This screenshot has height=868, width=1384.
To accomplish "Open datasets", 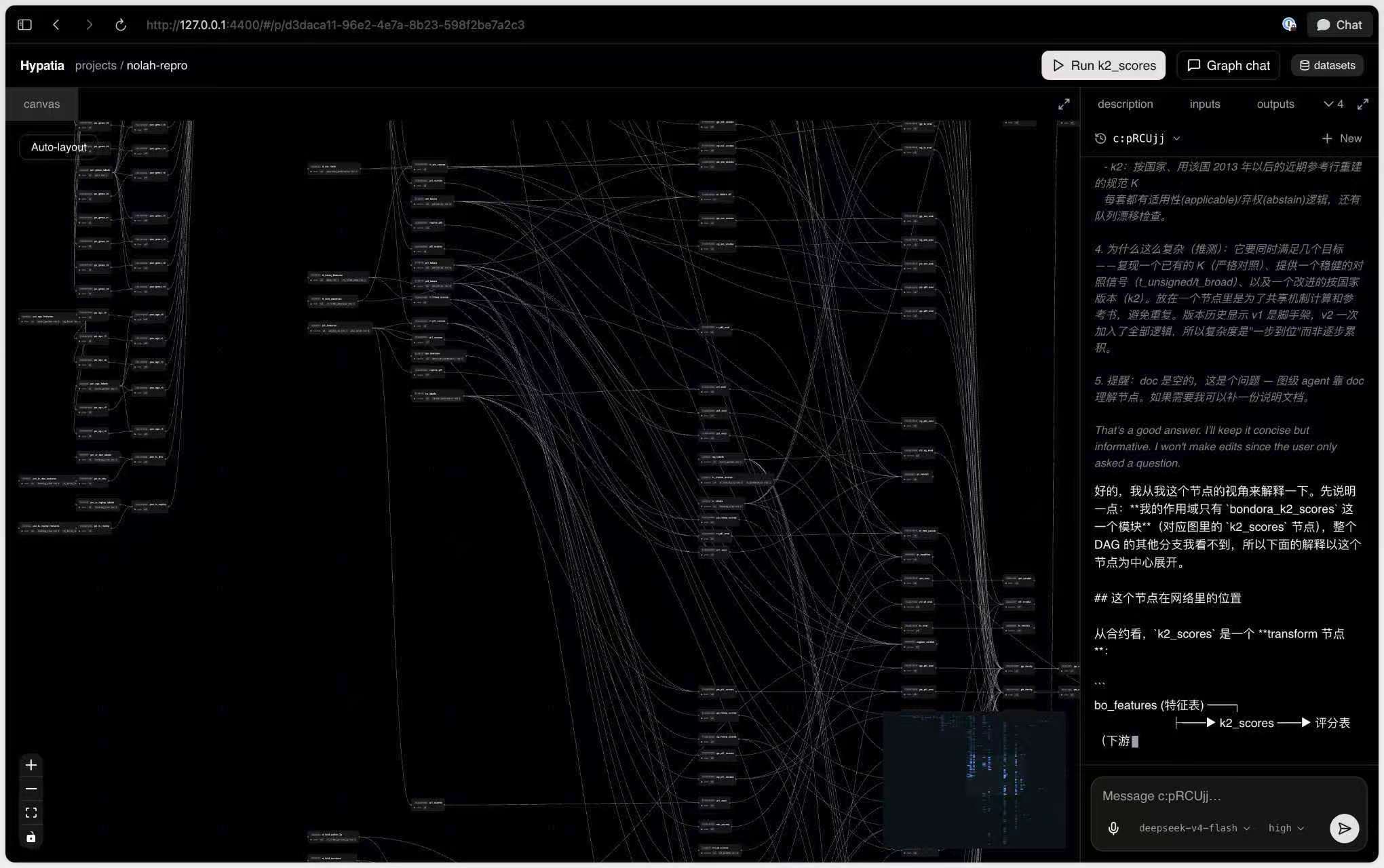I will point(1327,65).
